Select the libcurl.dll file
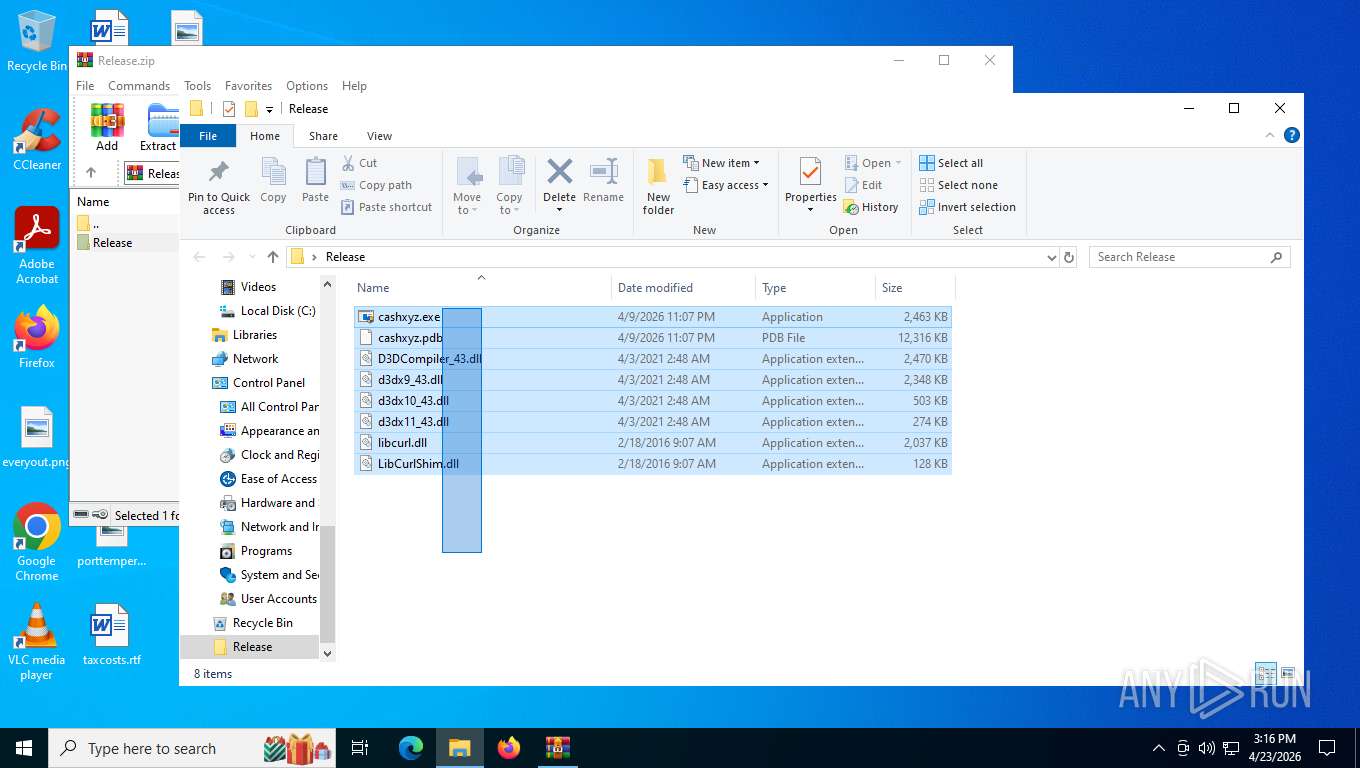Viewport: 1360px width, 768px height. point(652,443)
